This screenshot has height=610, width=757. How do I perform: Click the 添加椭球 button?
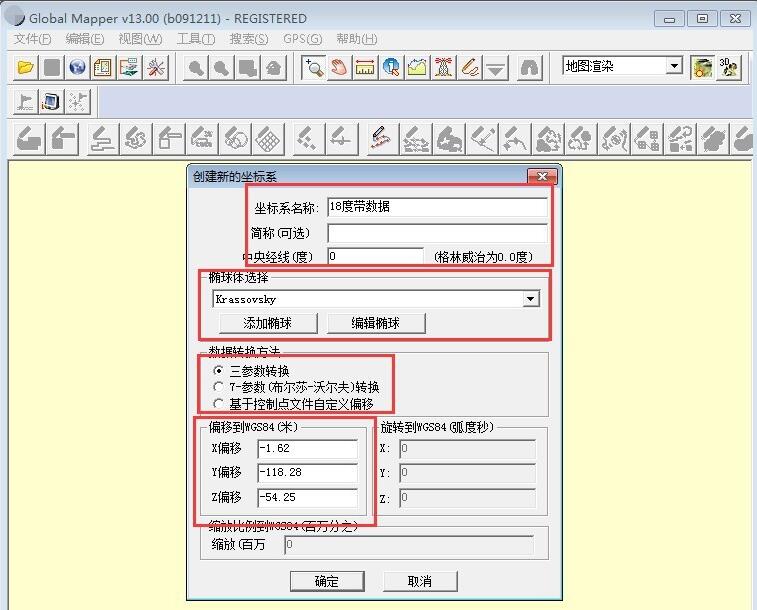coord(268,323)
